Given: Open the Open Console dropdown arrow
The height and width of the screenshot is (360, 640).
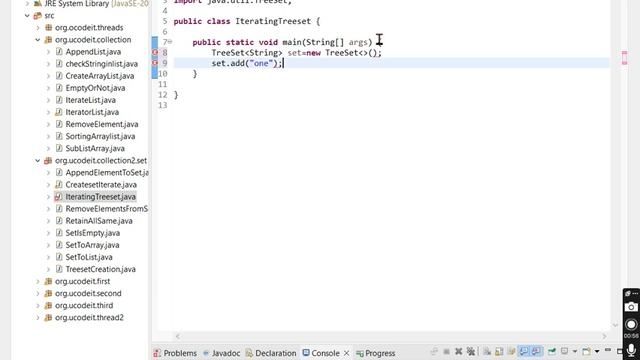Looking at the screenshot, I should pos(597,351).
